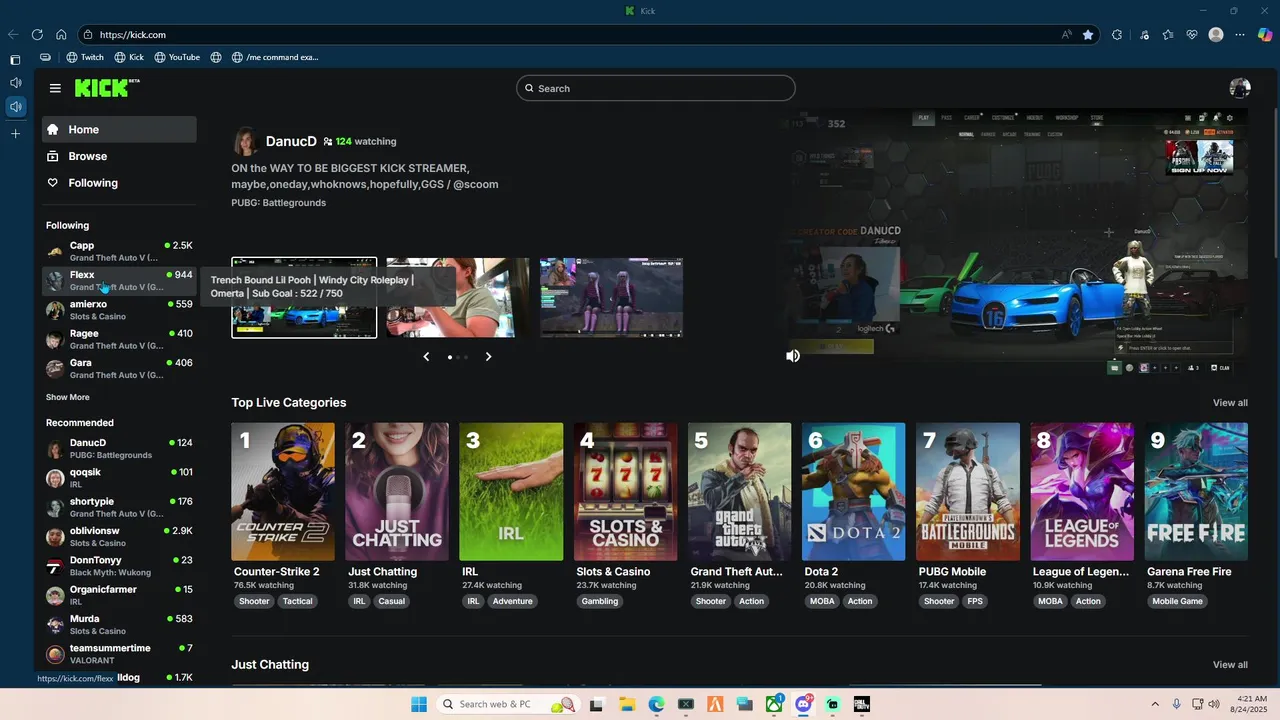Open Counter-Strike 2 category card
Screen dimensions: 1280x720
(283, 491)
